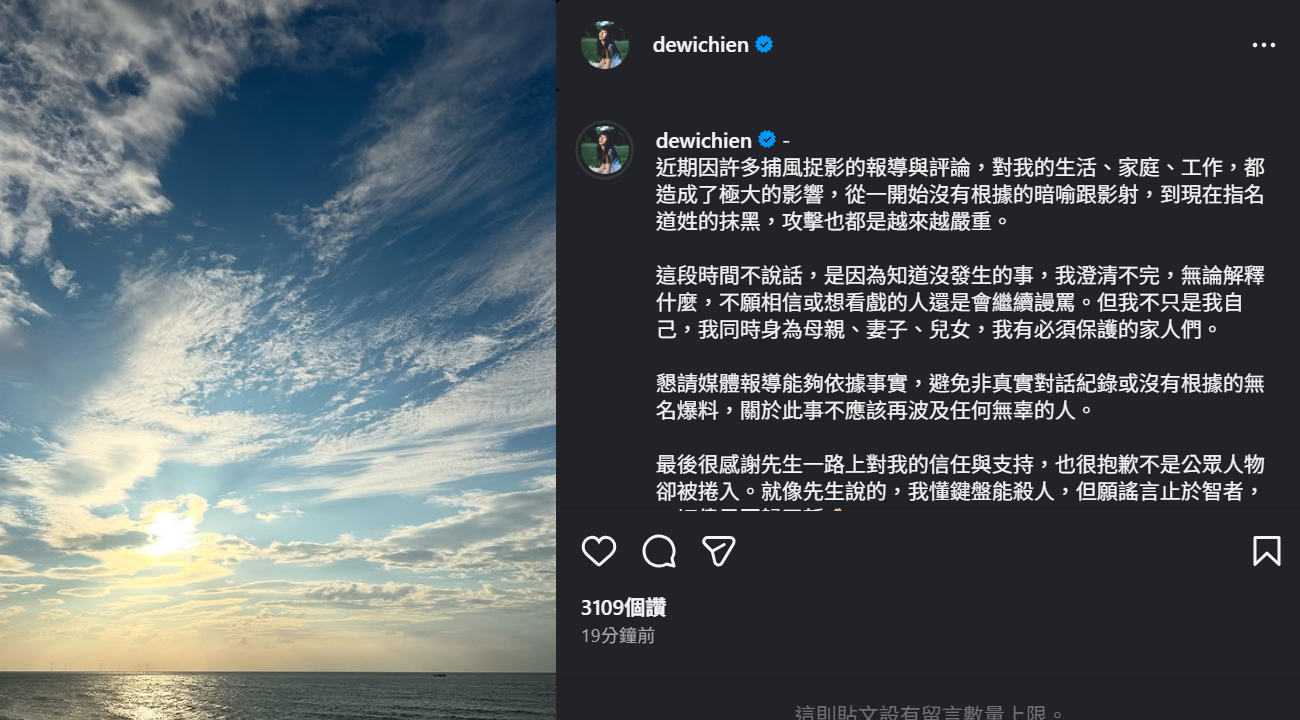
Task: Open comments via the speech bubble icon
Action: (x=659, y=551)
